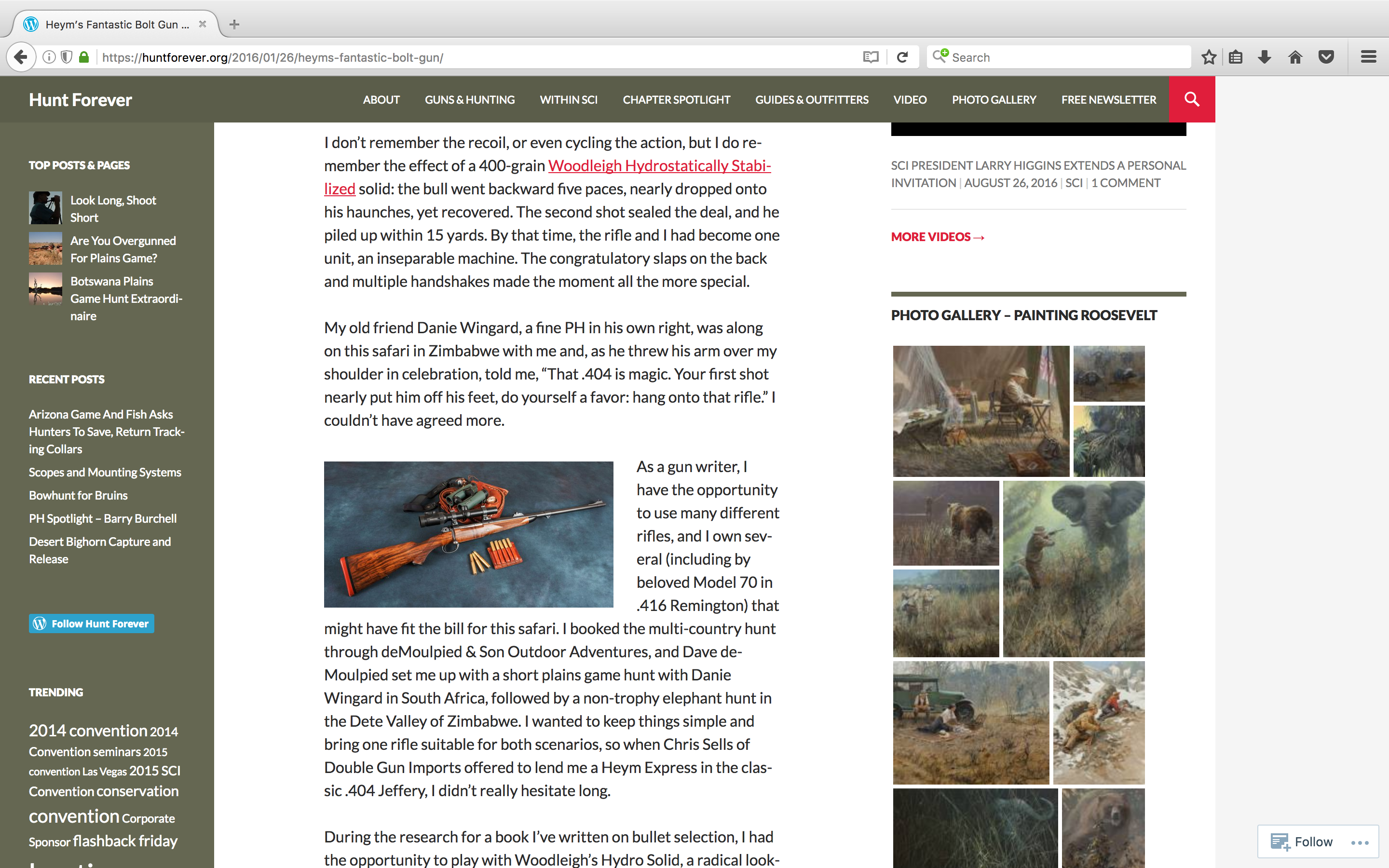
Task: Click the Follow button at bottom right
Action: tap(1302, 841)
